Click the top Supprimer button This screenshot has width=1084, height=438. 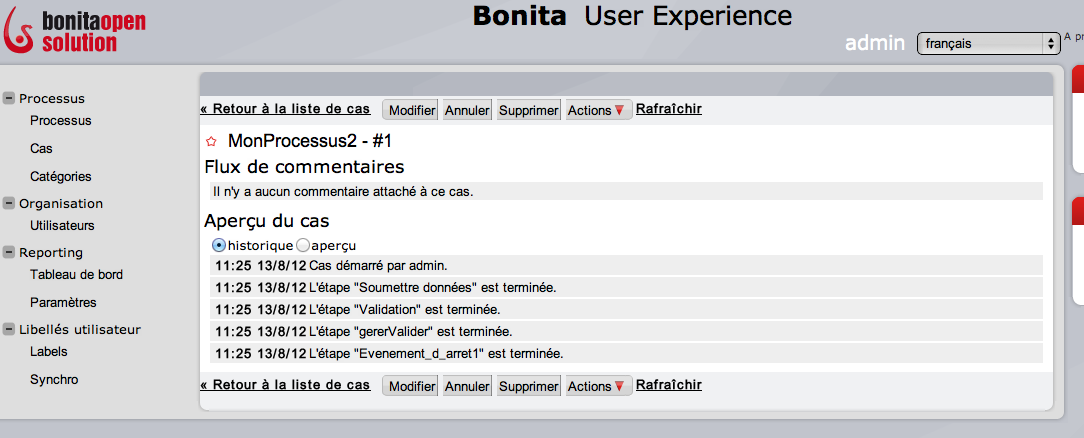tap(528, 110)
